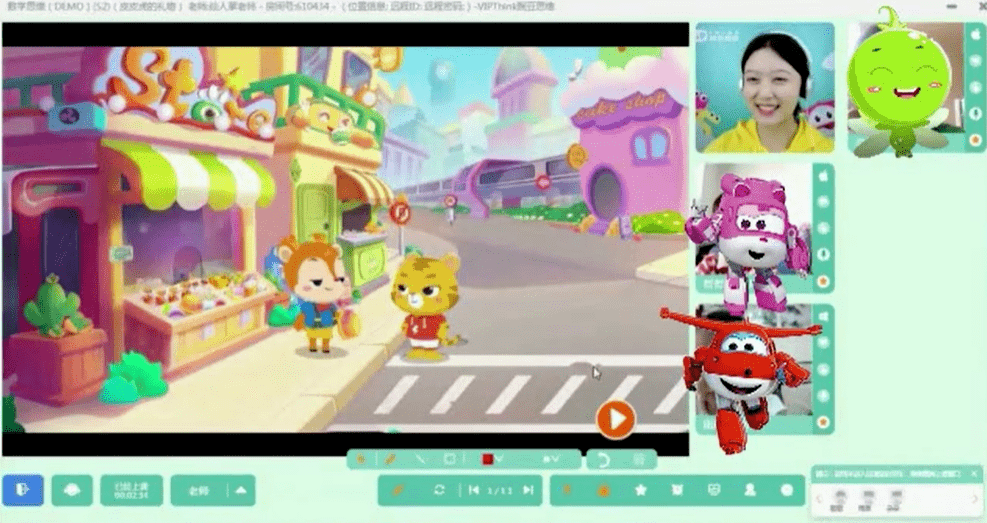Image resolution: width=987 pixels, height=523 pixels.
Task: Click the class elapsed time display
Action: click(x=132, y=490)
